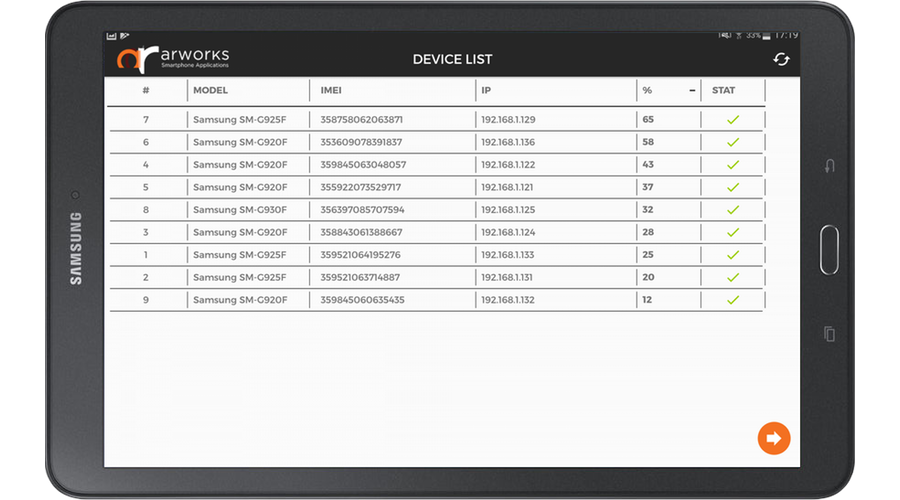Tap percentage value 65
The width and height of the screenshot is (900, 500).
click(648, 119)
